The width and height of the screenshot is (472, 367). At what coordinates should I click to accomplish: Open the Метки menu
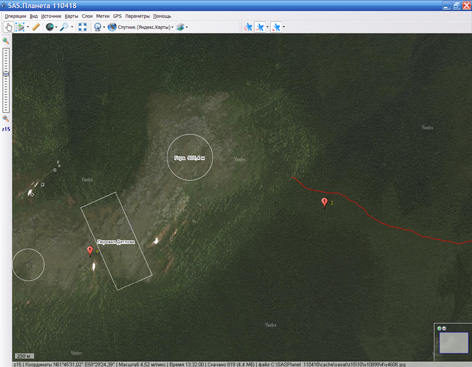(x=103, y=16)
